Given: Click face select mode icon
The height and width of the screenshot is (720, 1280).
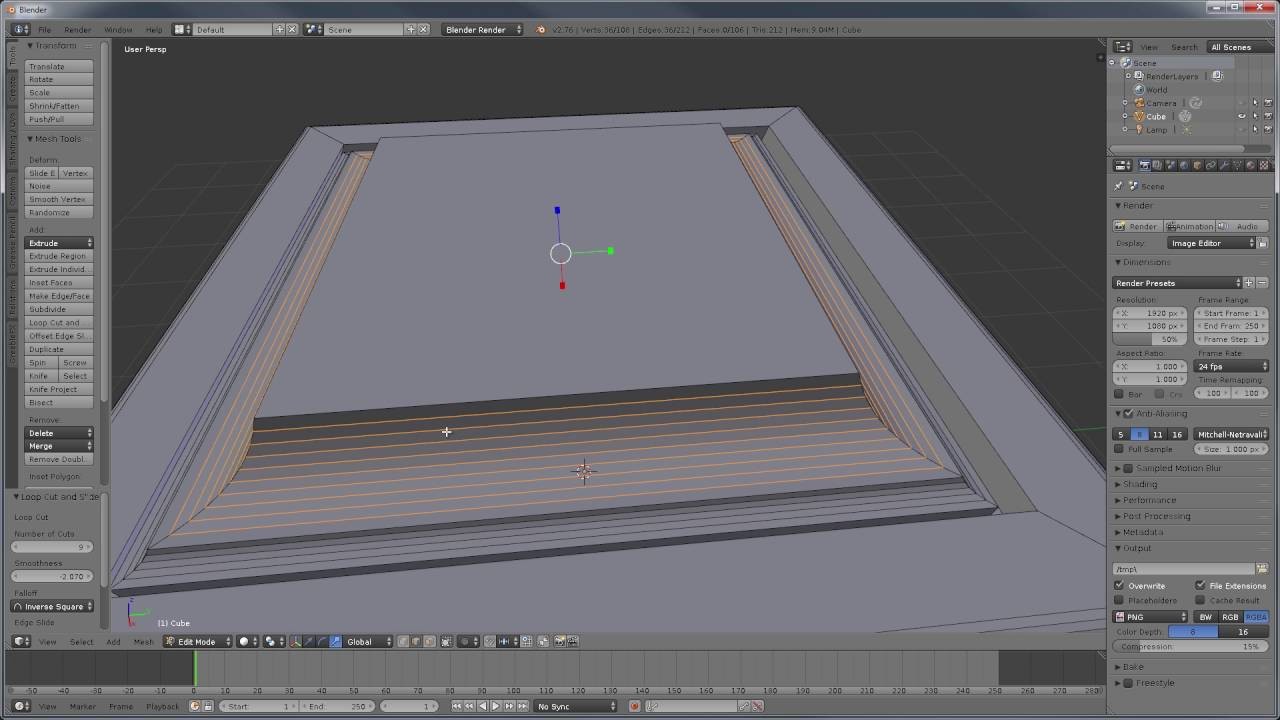Looking at the screenshot, I should click(428, 641).
